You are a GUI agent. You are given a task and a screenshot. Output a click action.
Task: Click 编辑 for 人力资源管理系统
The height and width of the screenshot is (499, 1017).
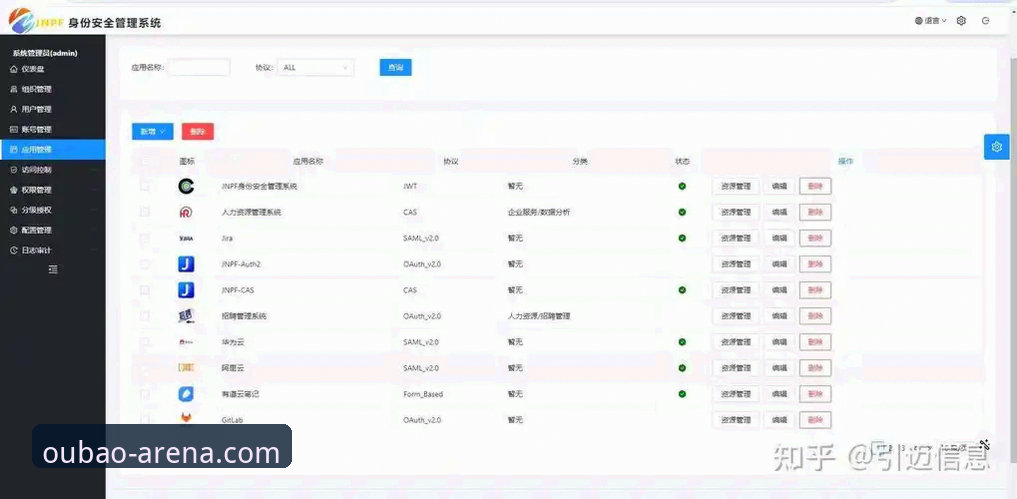point(779,212)
